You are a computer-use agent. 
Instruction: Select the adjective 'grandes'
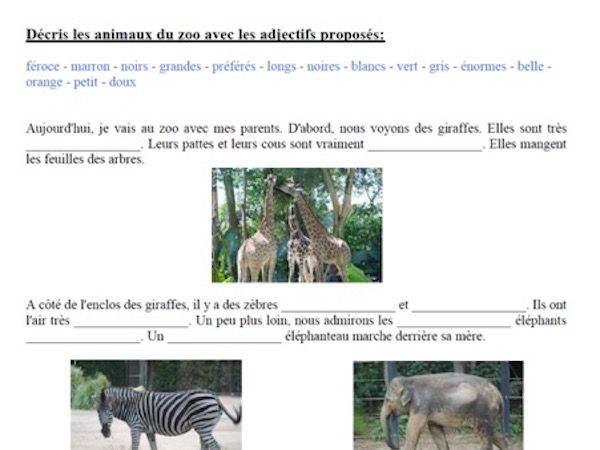click(x=180, y=67)
